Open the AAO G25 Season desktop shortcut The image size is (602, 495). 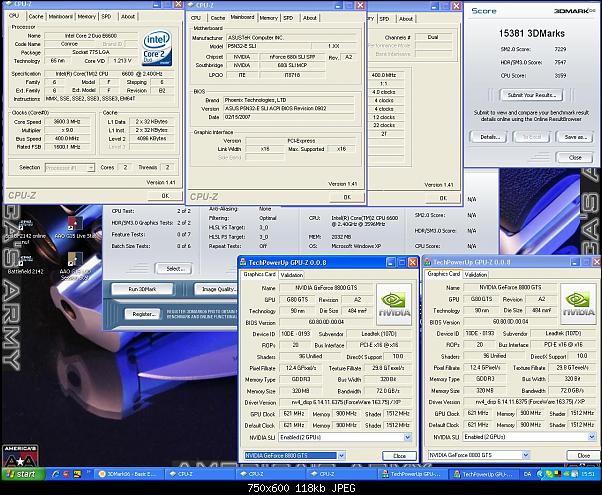[x=74, y=265]
